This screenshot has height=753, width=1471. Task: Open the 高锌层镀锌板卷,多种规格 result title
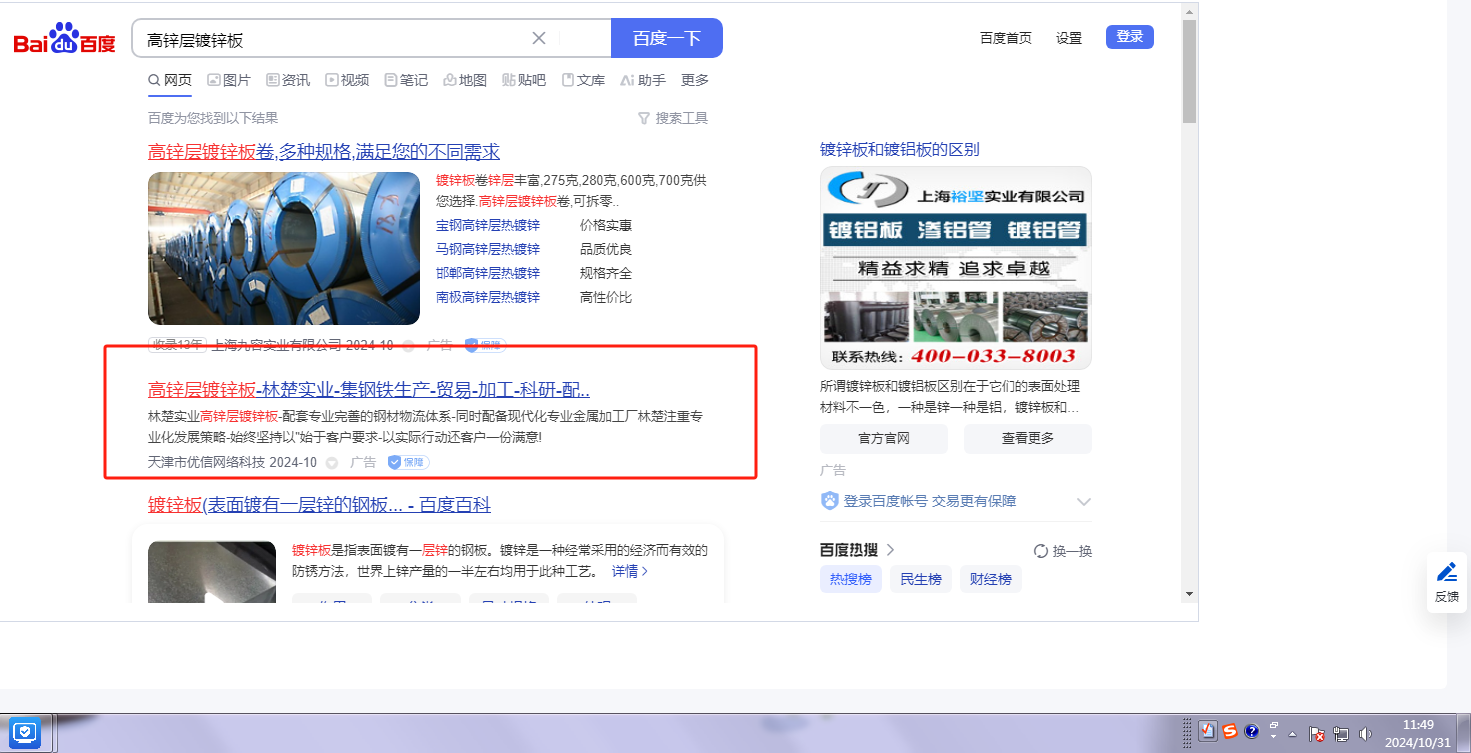[324, 152]
